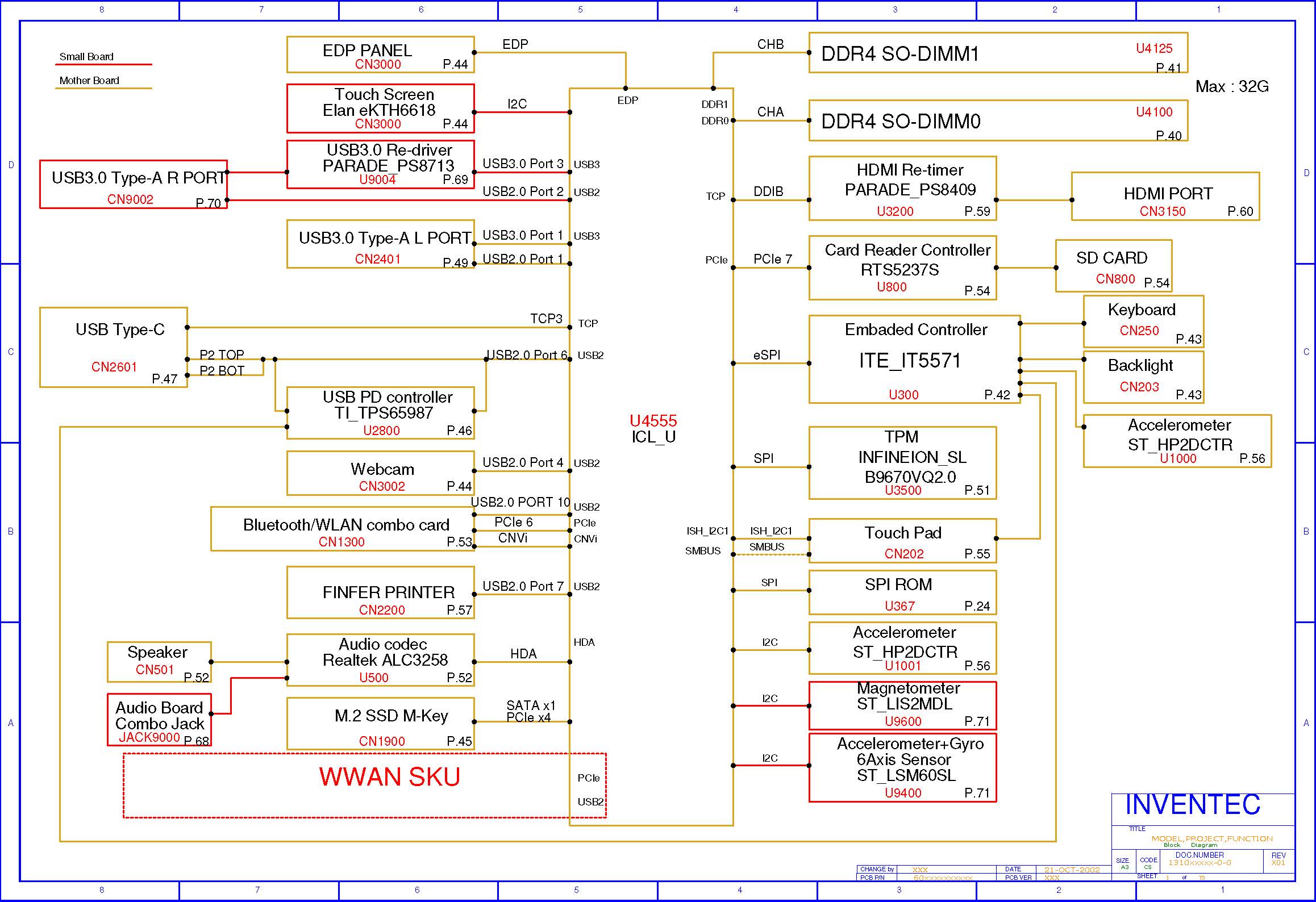This screenshot has width=1316, height=902.
Task: Click the Bluetooth/WLAN combo card block
Action: [342, 529]
